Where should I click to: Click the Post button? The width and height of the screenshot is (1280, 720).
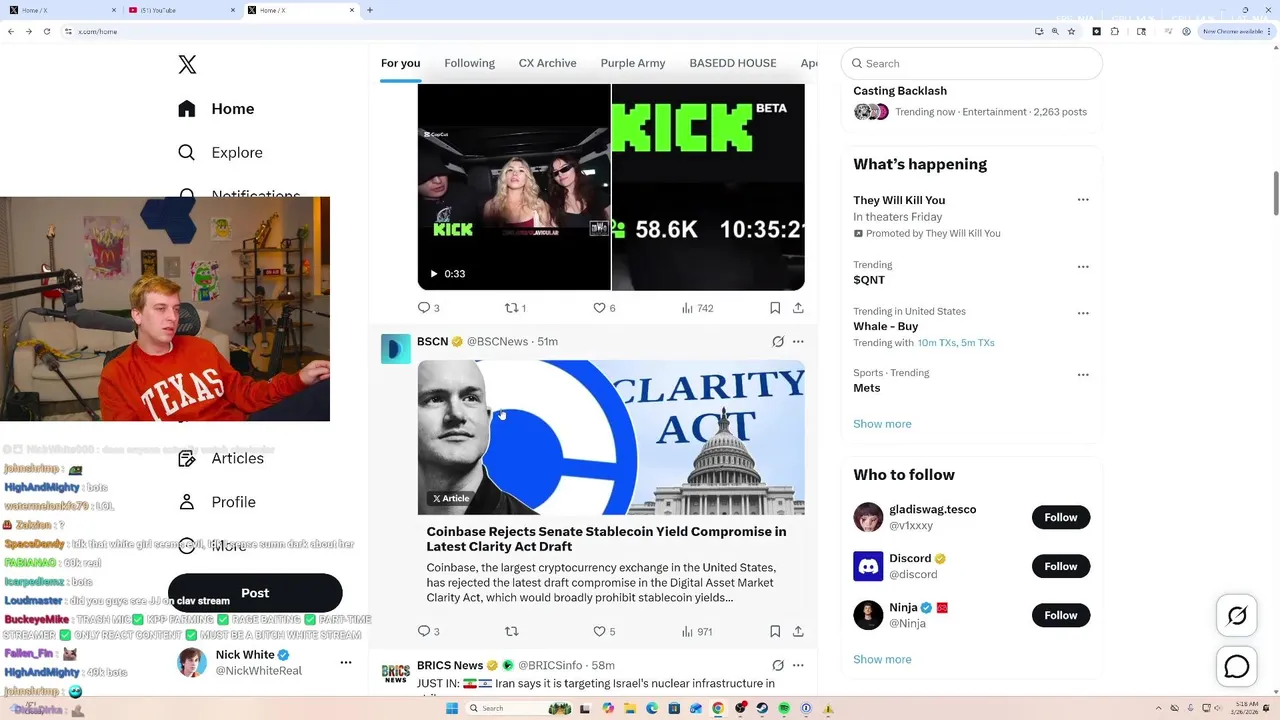click(x=255, y=593)
